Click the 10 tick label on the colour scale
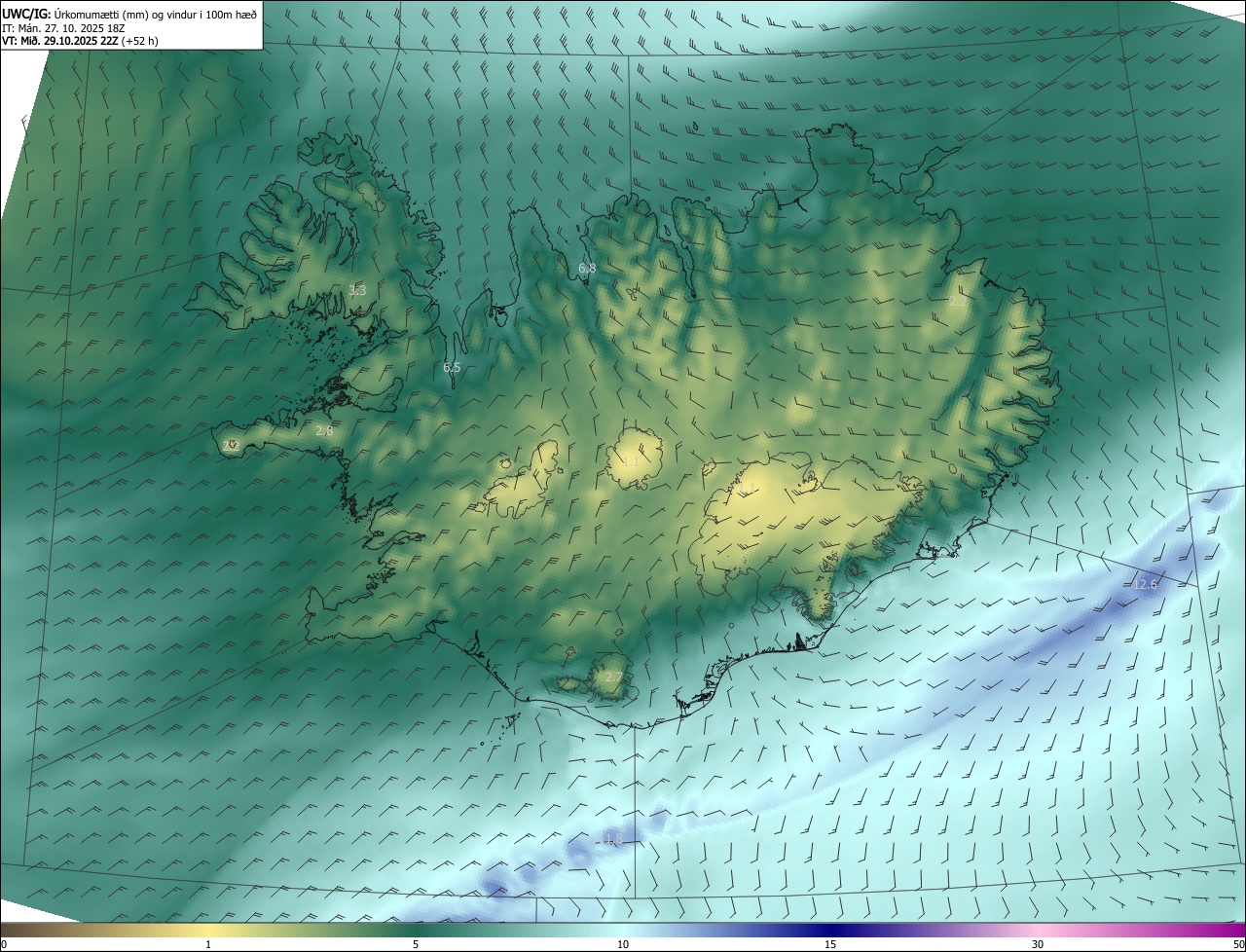 (x=623, y=944)
